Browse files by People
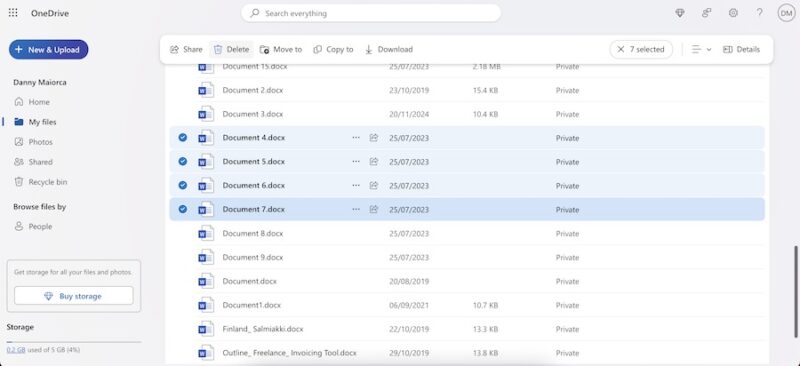This screenshot has height=366, width=800. click(x=34, y=227)
